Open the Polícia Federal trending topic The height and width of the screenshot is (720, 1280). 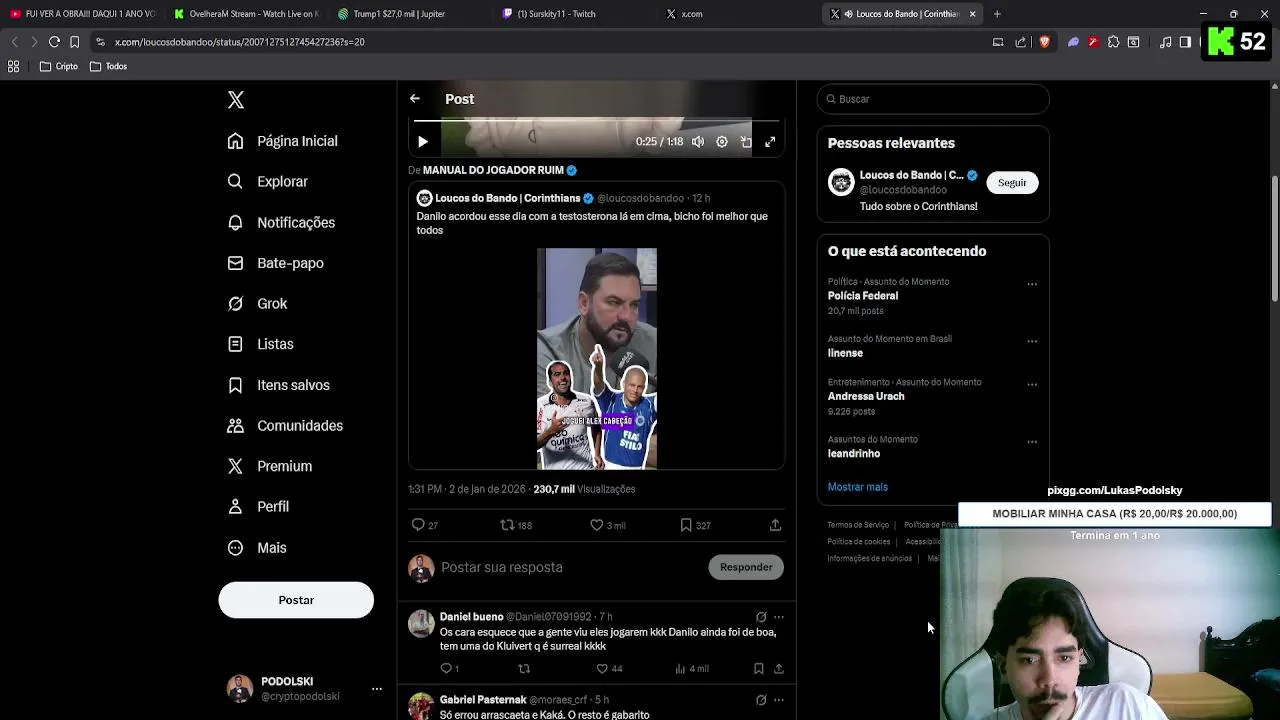point(863,296)
